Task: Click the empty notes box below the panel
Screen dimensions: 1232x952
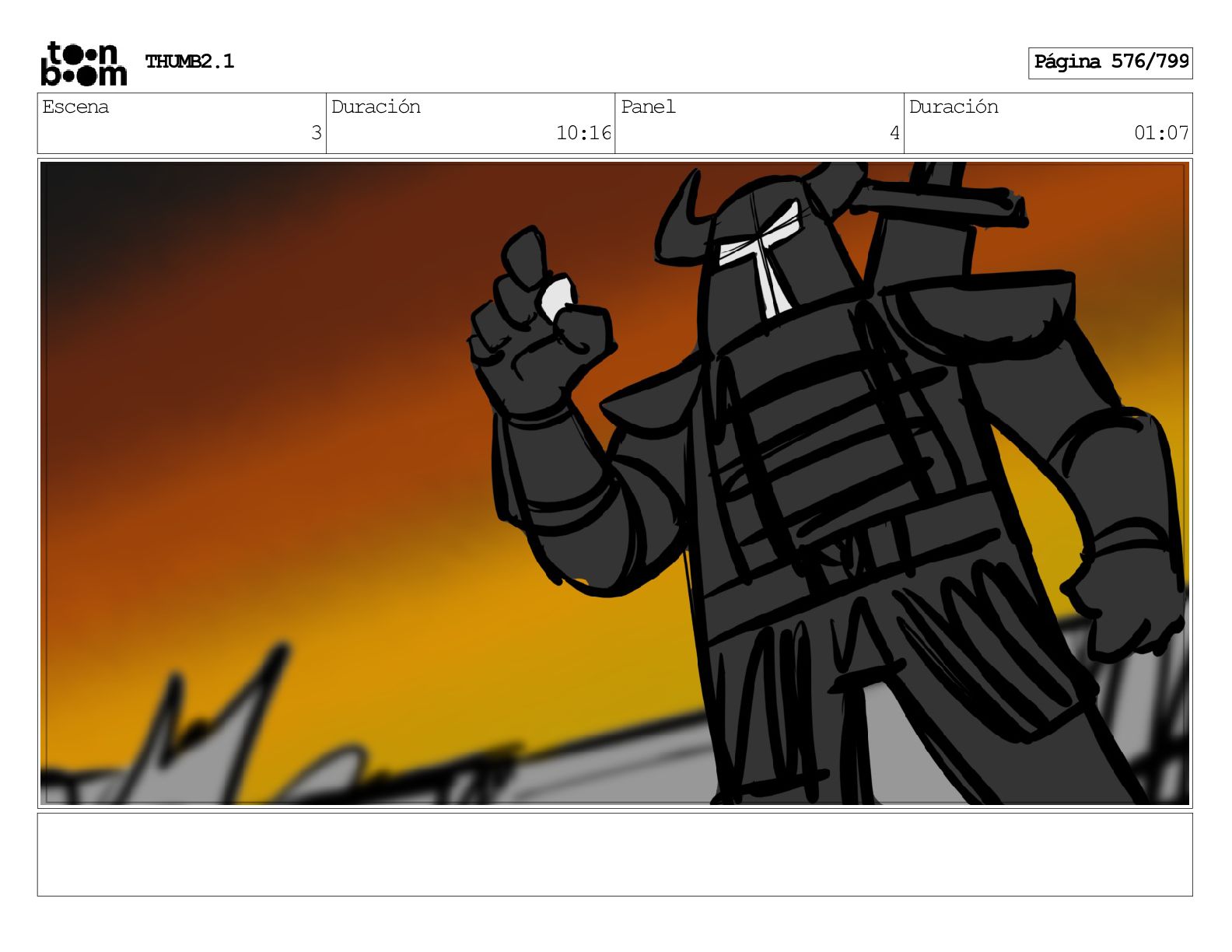Action: [x=614, y=855]
